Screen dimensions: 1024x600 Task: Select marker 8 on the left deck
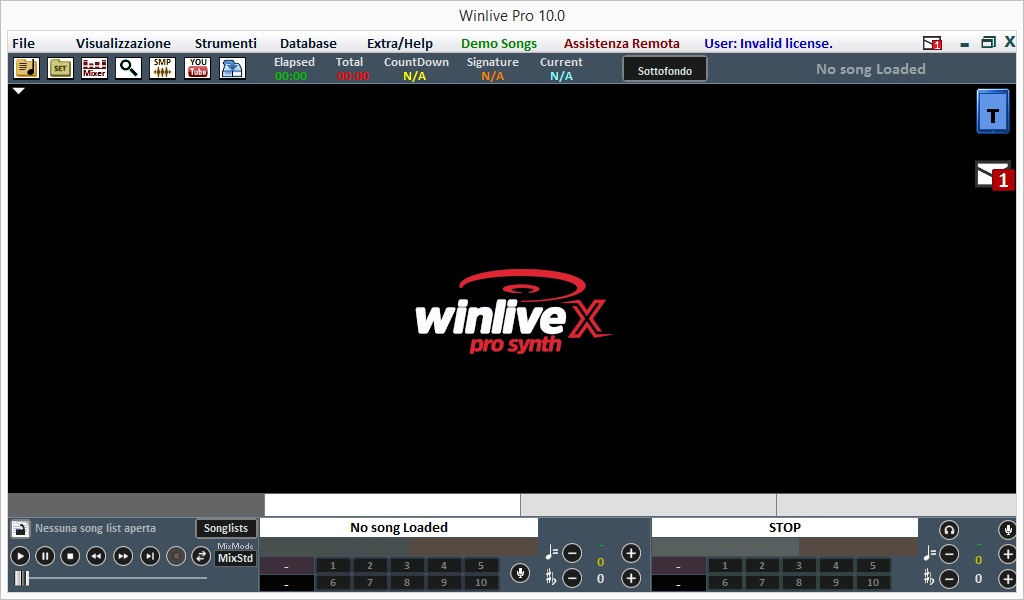(406, 582)
